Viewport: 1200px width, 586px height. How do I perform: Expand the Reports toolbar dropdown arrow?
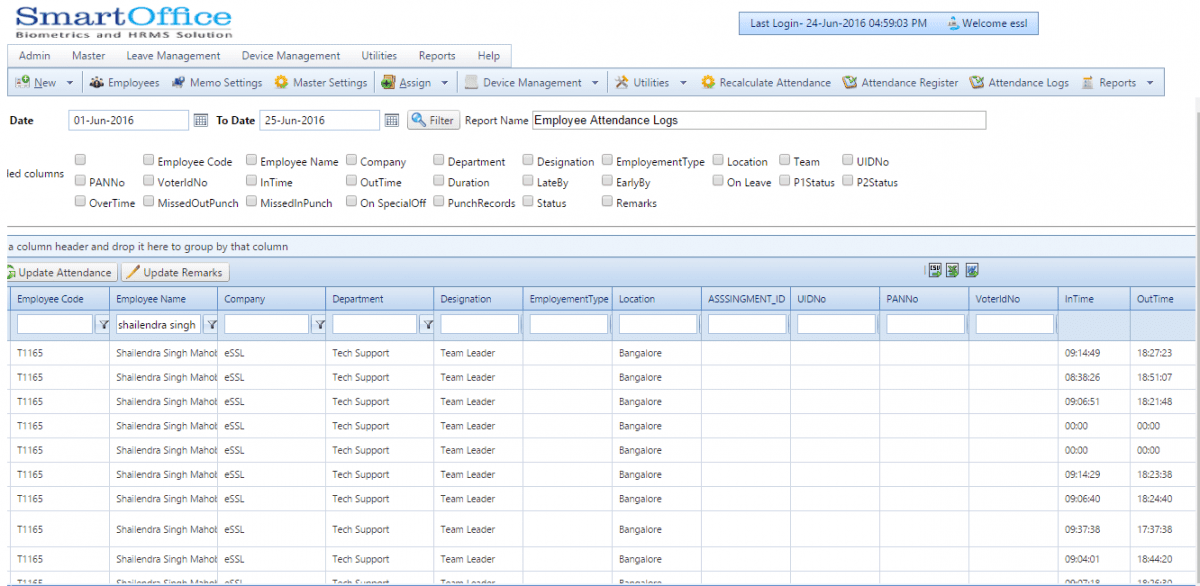pos(1150,83)
